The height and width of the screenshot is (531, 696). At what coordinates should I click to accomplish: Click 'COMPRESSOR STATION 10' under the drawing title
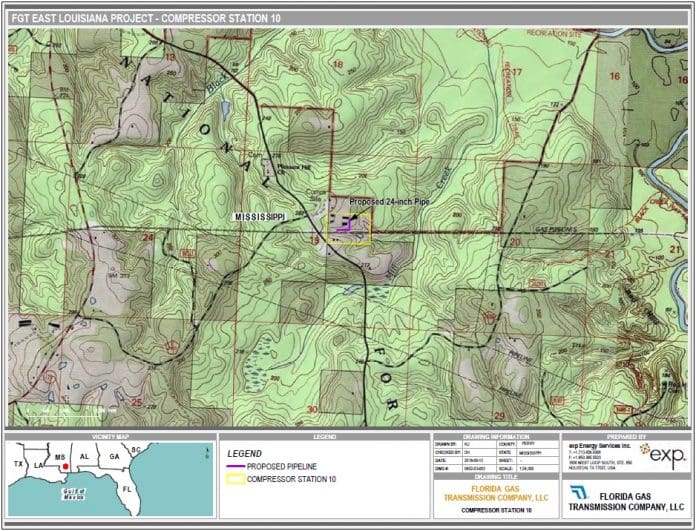click(496, 511)
